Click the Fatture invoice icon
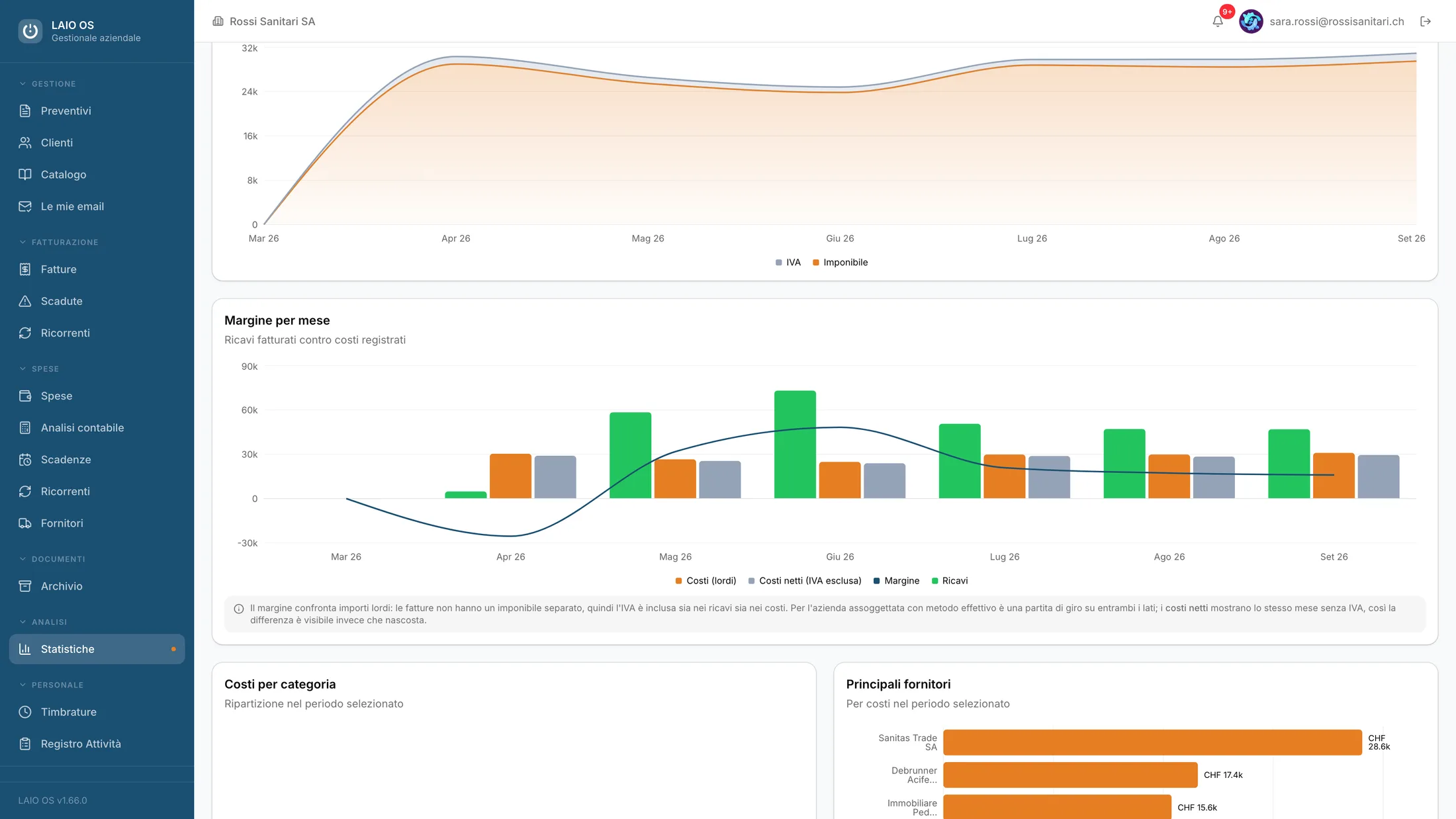Screen dimensions: 1456x819 click(25, 269)
